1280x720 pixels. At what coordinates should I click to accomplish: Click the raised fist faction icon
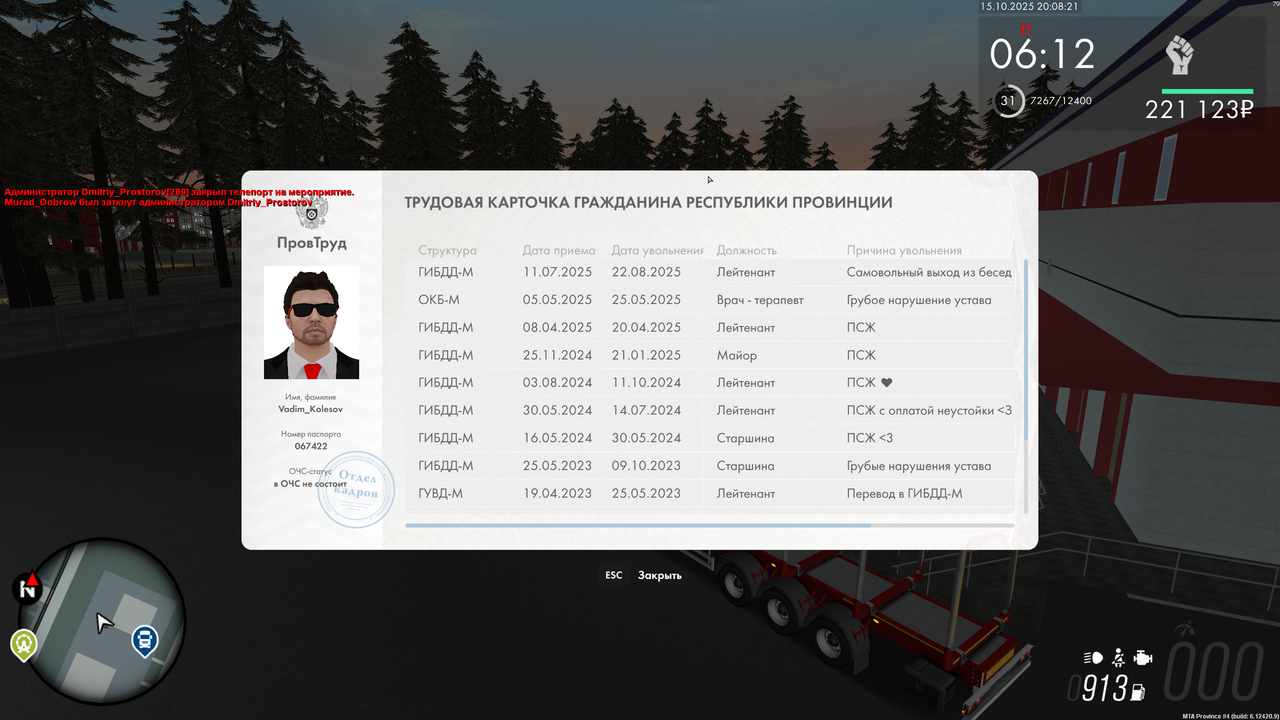[x=1180, y=55]
